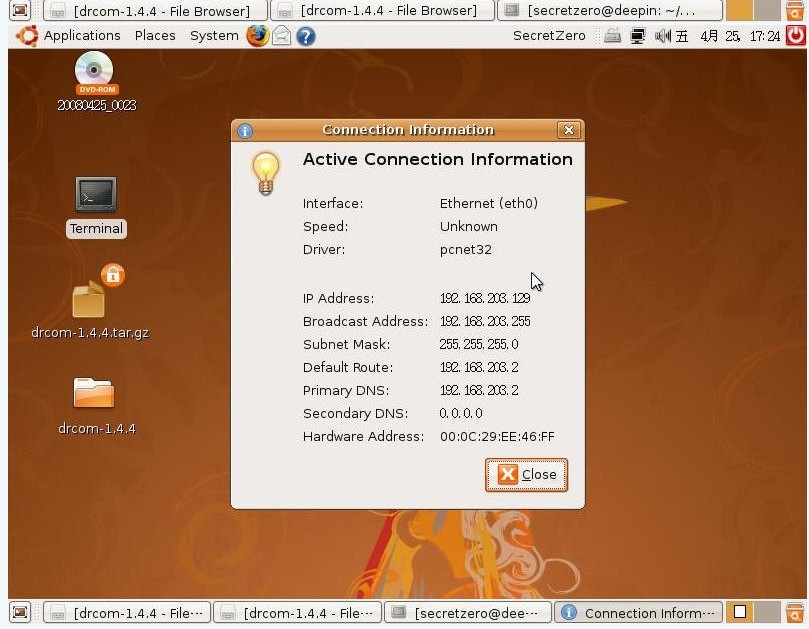The width and height of the screenshot is (809, 629).
Task: Click the lightbulb icon in the dialog
Action: pyautogui.click(x=266, y=174)
